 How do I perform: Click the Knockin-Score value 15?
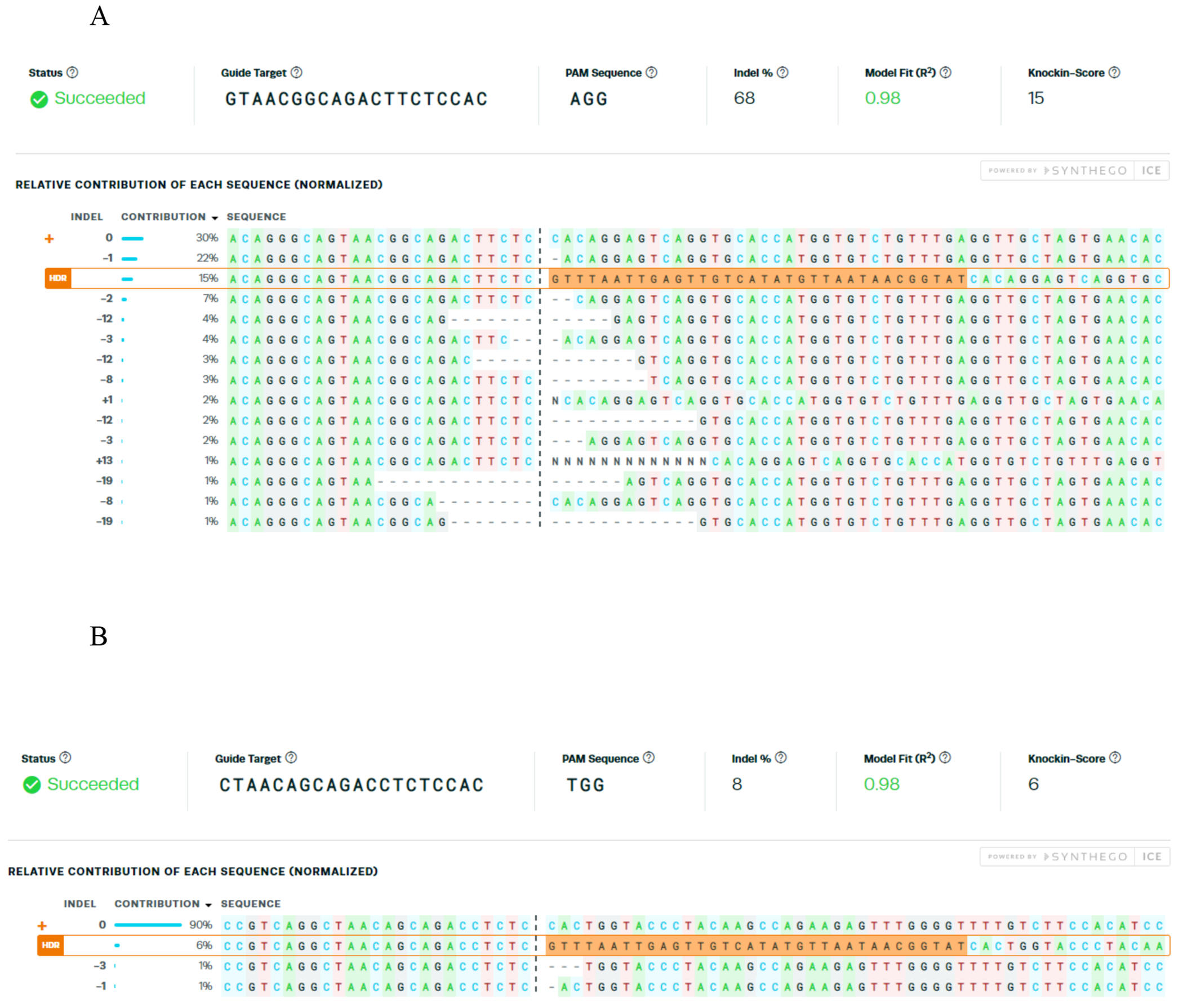1036,98
